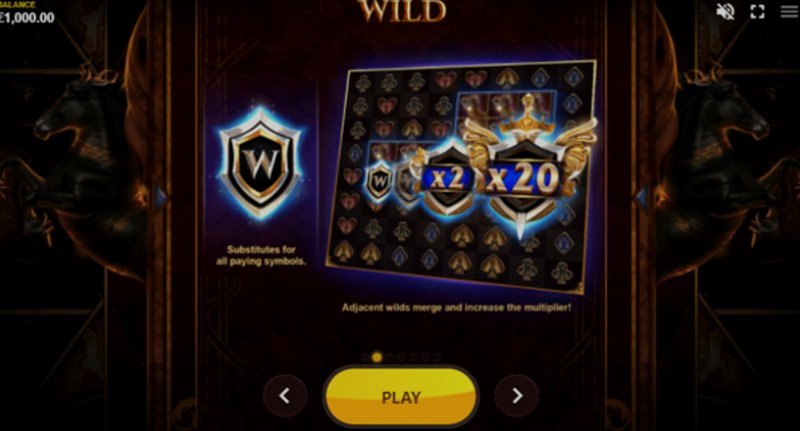This screenshot has height=431, width=800.
Task: Select the first pagination dot
Action: [365, 358]
